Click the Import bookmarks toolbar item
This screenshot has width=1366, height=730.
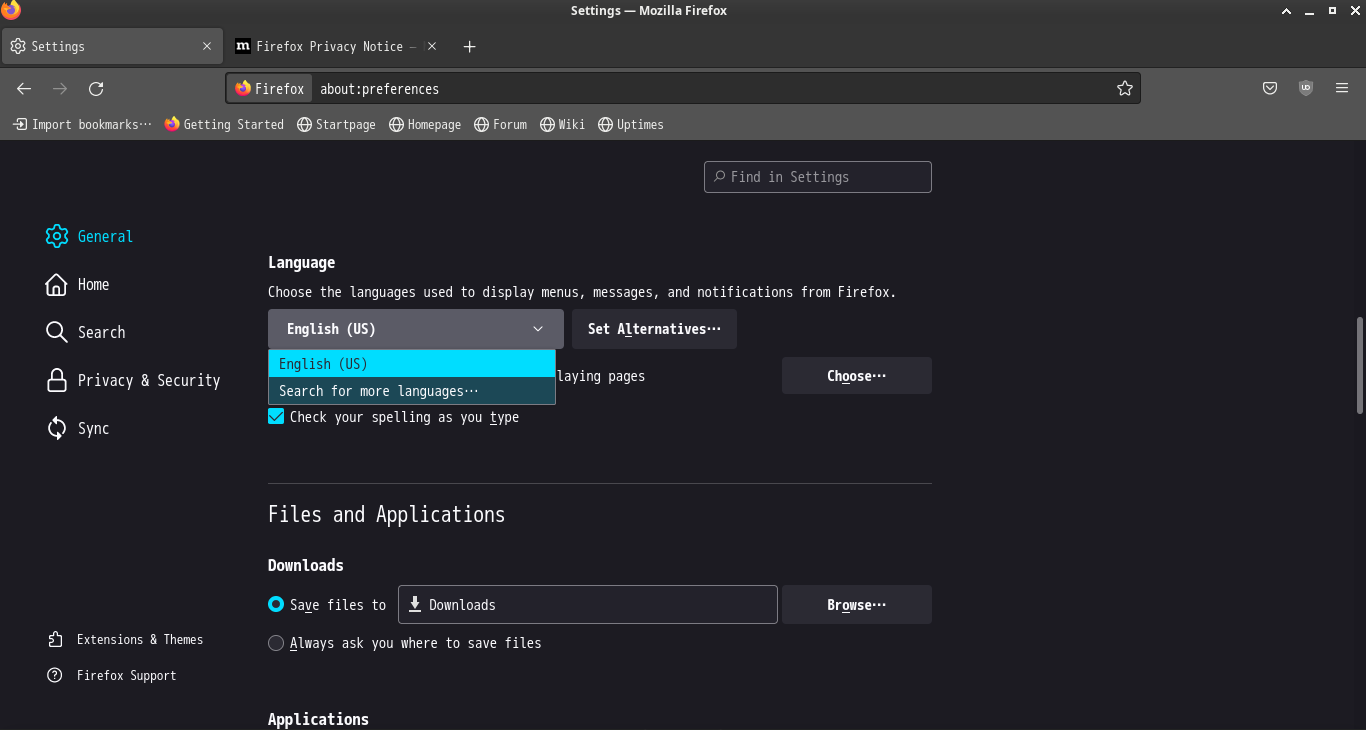coord(82,124)
